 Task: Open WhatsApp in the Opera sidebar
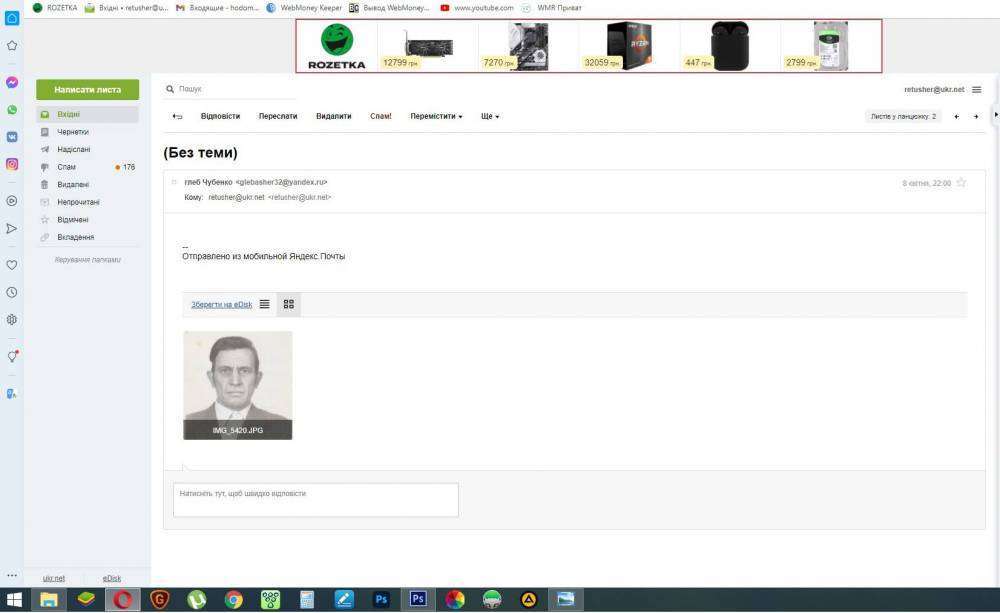(x=12, y=110)
